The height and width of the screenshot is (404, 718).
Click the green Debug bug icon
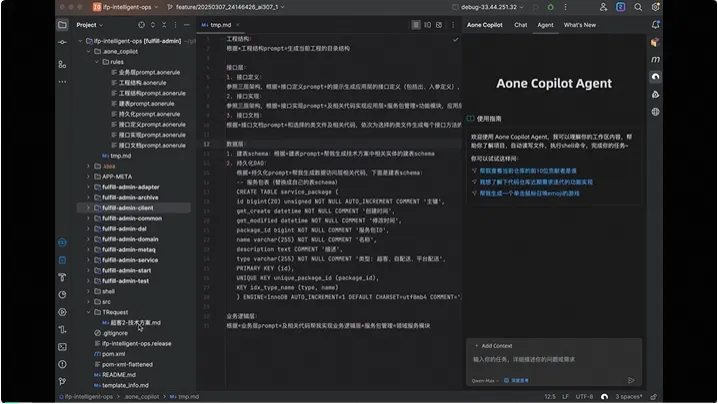click(550, 7)
